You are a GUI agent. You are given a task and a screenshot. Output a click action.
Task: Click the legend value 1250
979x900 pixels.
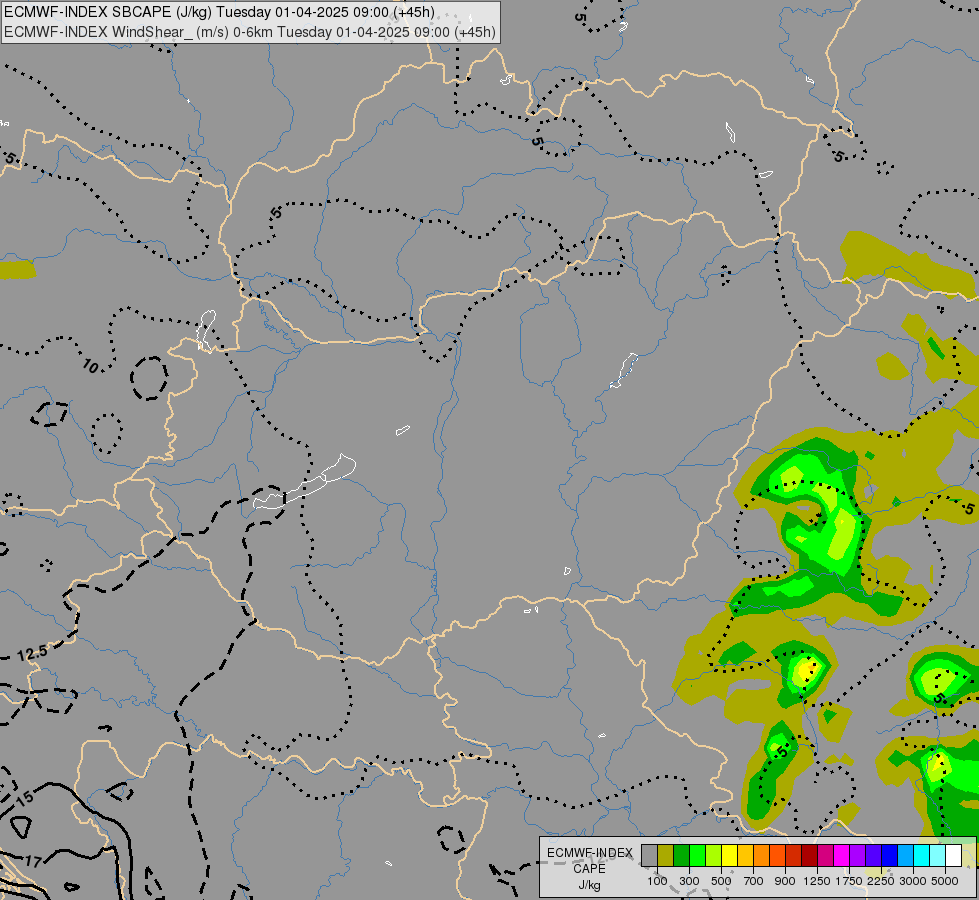[817, 881]
